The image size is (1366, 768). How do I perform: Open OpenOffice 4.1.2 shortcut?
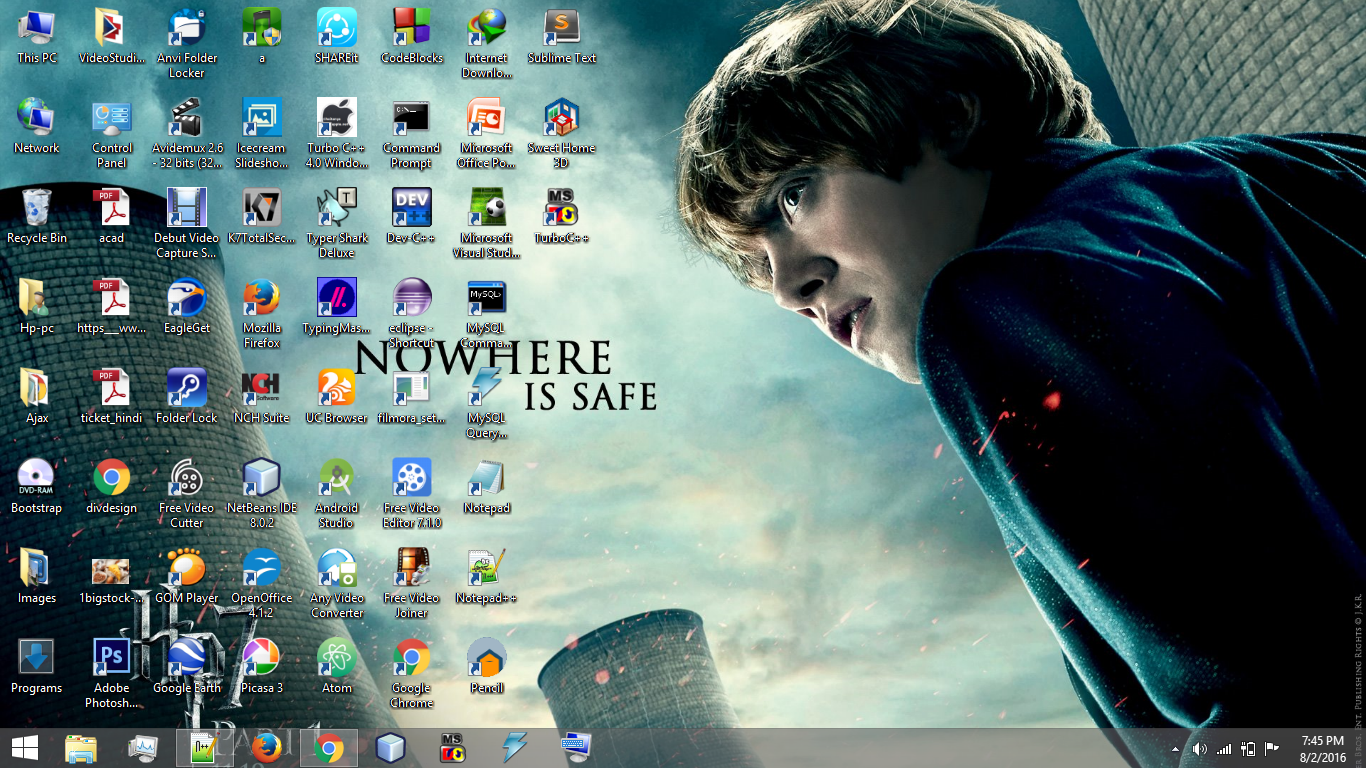pos(262,584)
